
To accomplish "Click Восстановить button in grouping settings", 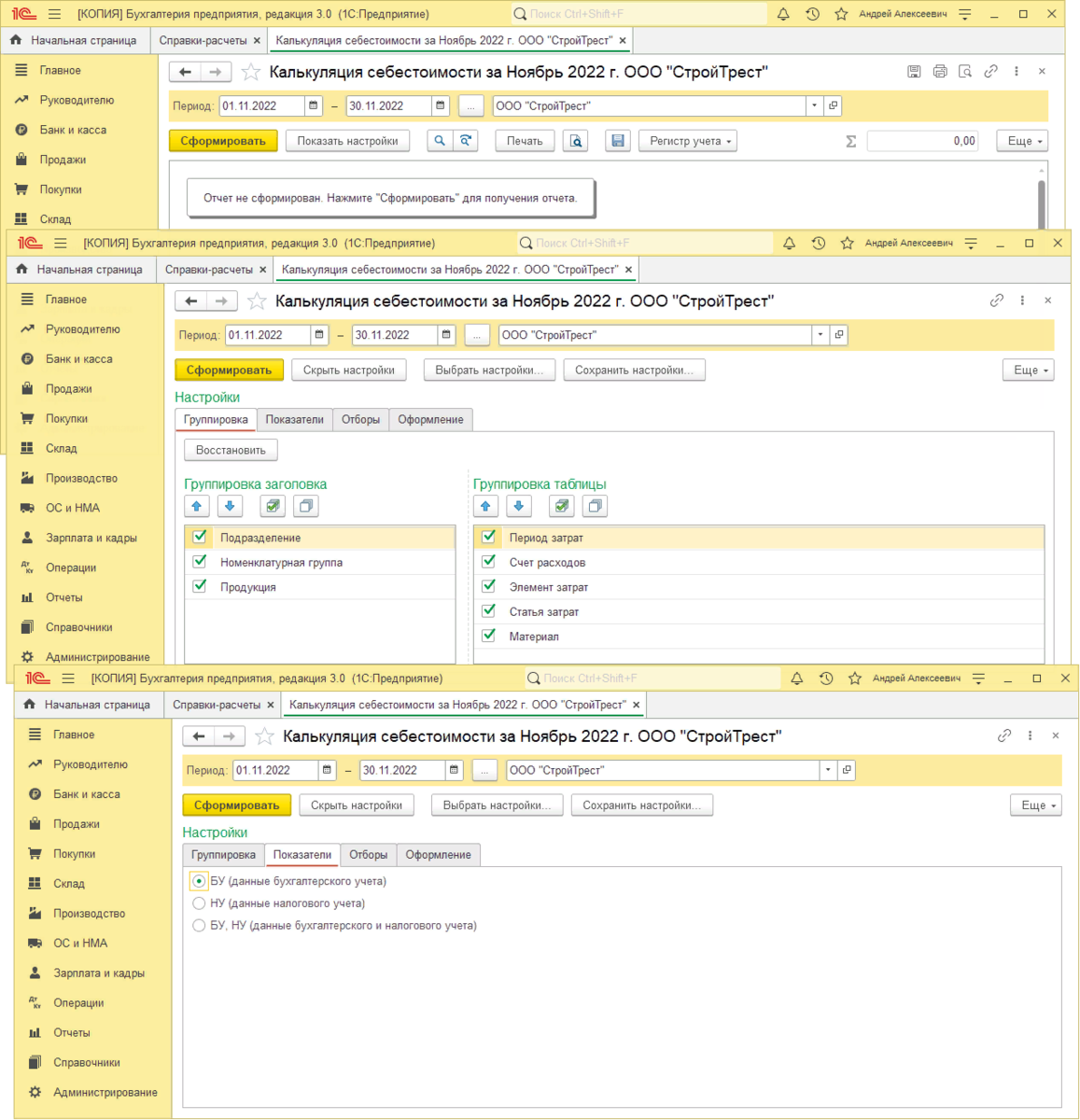I will [231, 450].
